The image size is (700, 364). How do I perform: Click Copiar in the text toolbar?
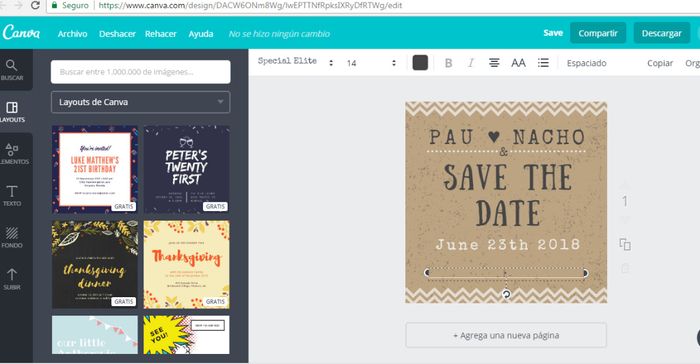point(660,63)
